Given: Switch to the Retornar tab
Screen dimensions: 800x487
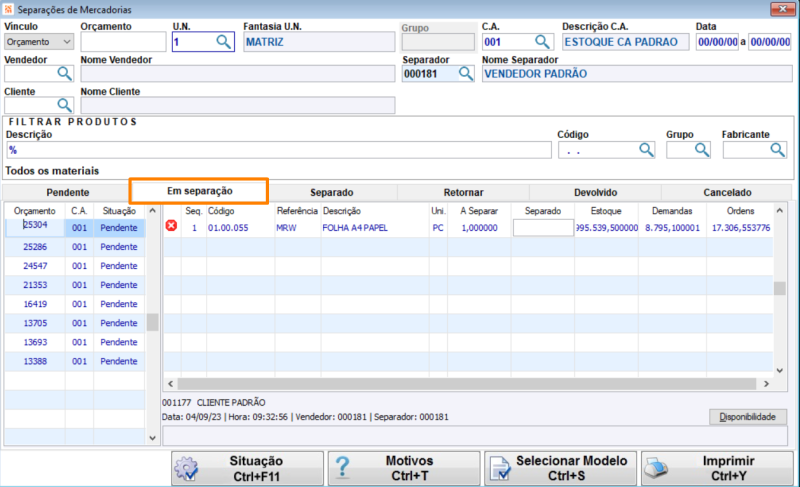Looking at the screenshot, I should 463,192.
